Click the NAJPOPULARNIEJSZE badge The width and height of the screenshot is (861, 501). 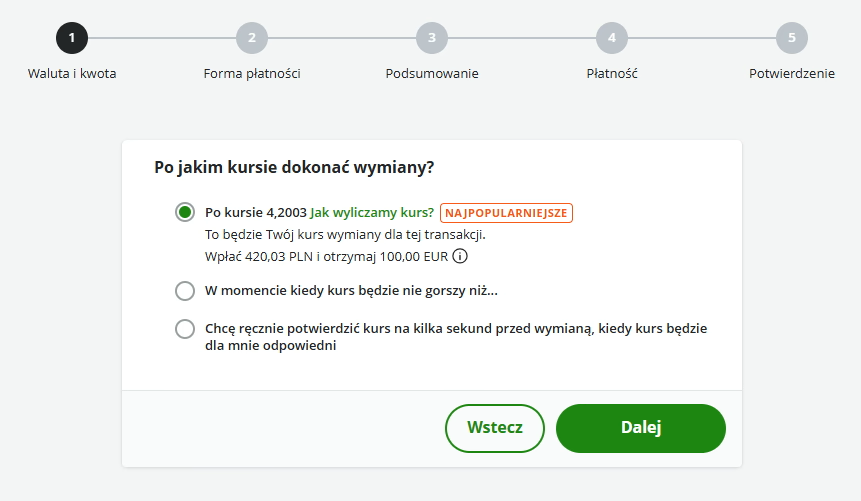(x=506, y=213)
